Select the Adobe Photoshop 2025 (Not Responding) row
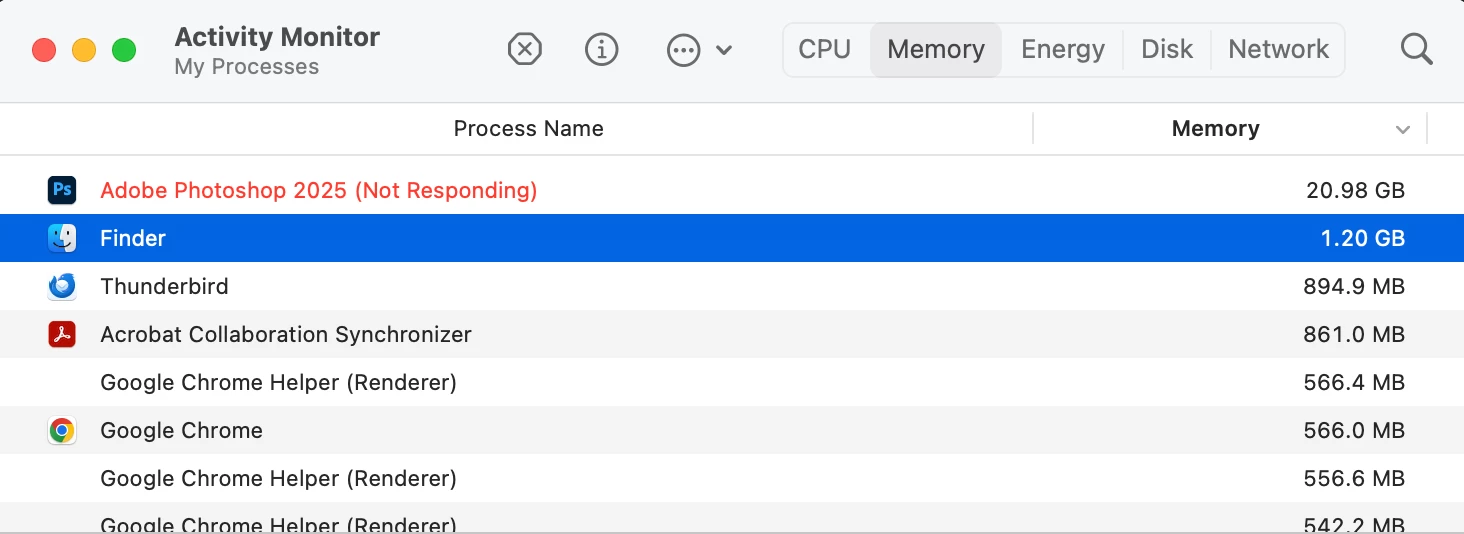Viewport: 1464px width, 534px height. pos(319,190)
